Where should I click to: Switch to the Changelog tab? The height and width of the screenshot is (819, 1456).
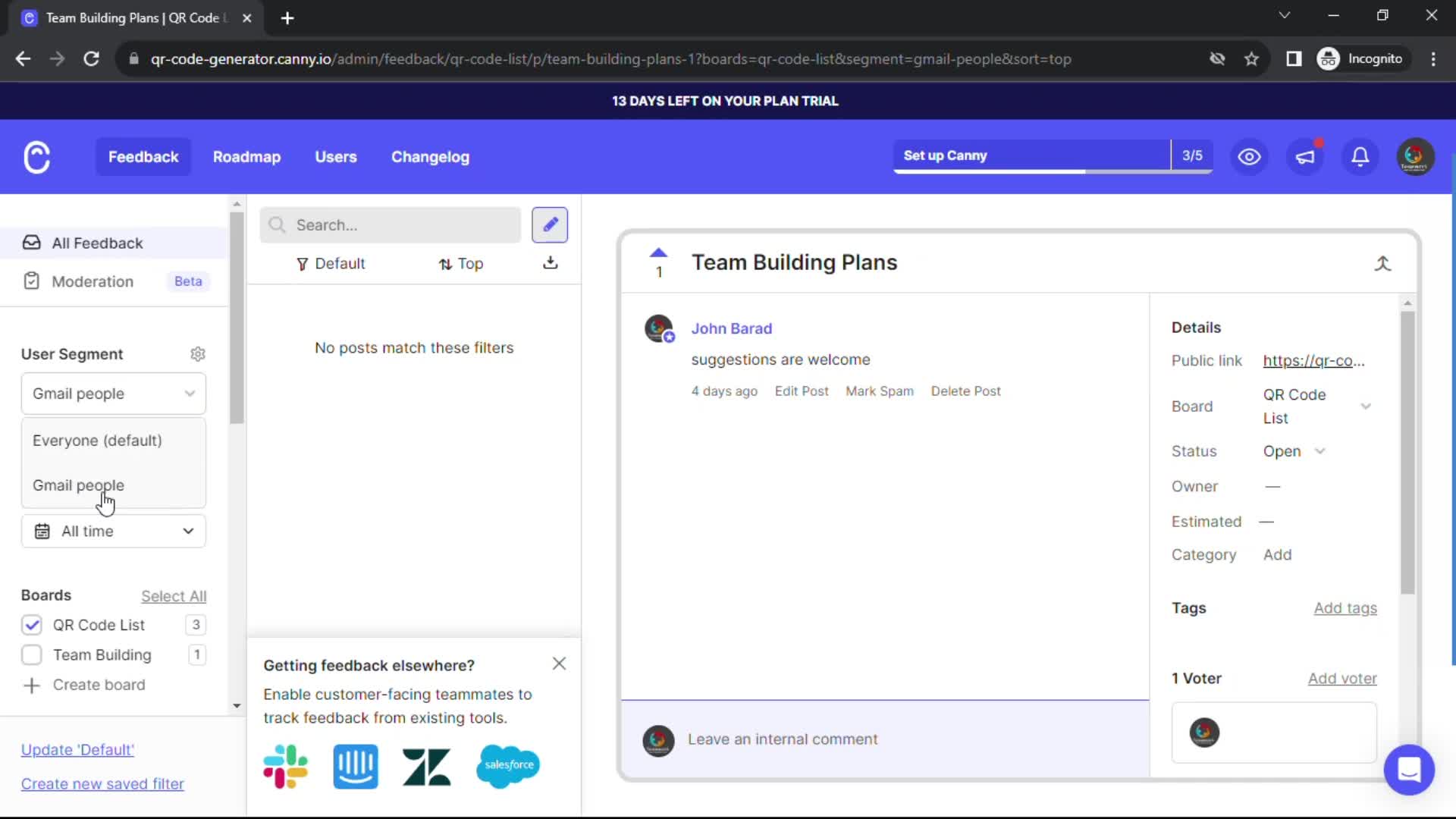tap(430, 157)
